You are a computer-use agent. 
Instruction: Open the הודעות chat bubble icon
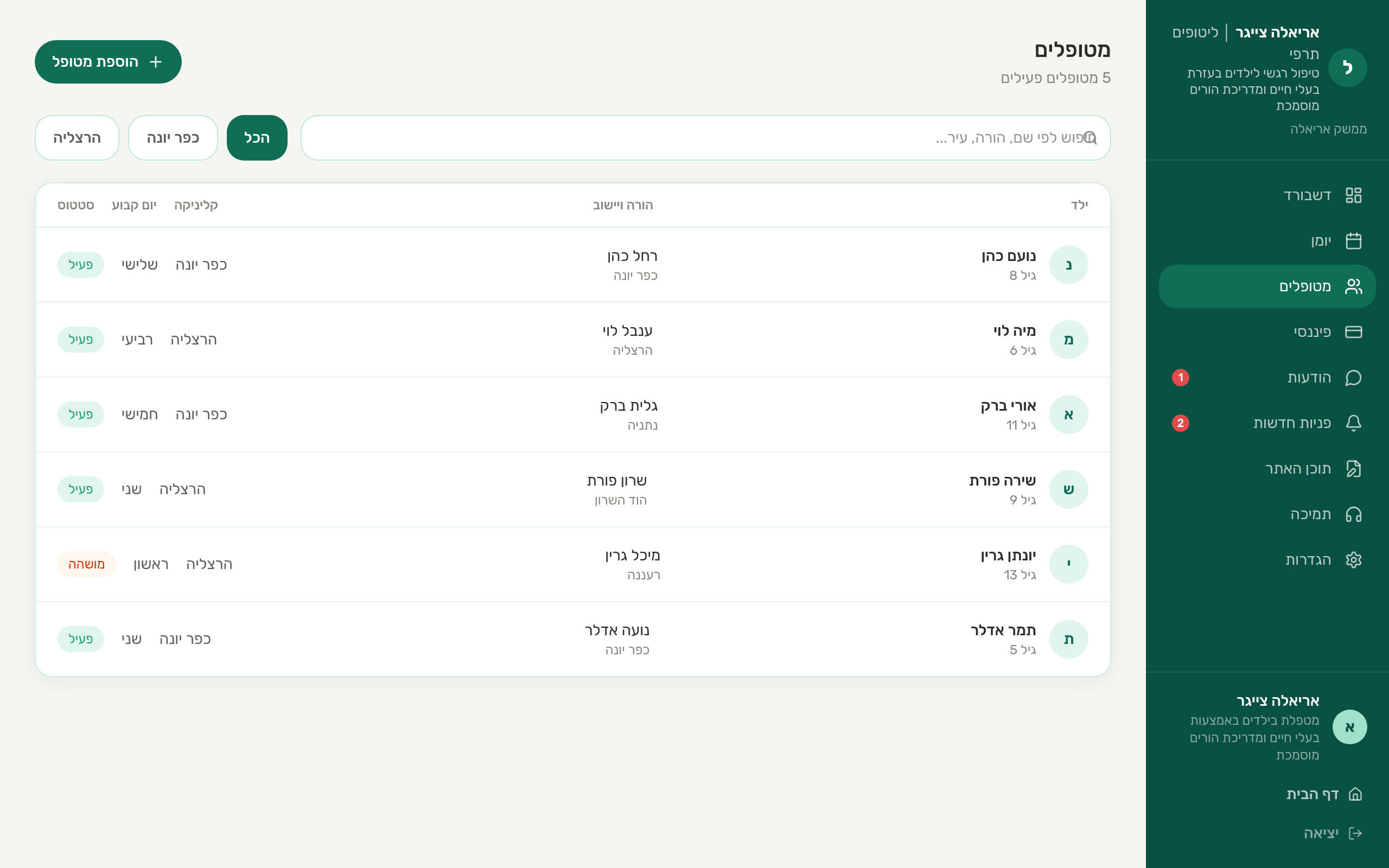pyautogui.click(x=1353, y=377)
